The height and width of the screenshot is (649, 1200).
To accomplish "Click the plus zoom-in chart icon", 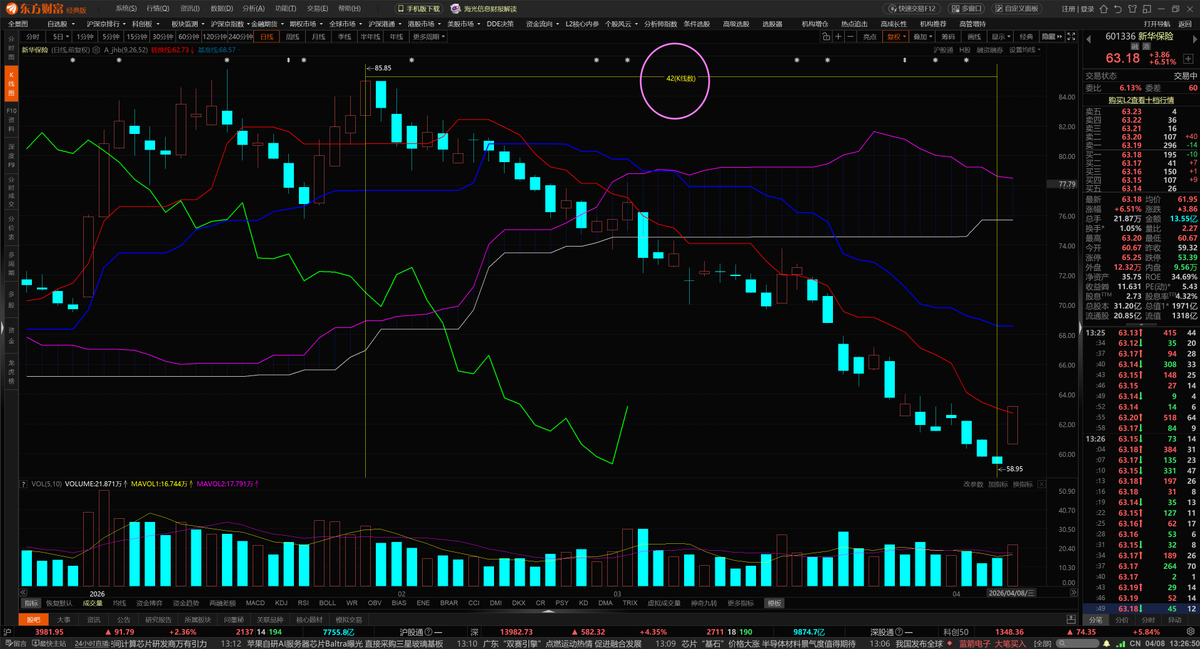I will (x=838, y=36).
